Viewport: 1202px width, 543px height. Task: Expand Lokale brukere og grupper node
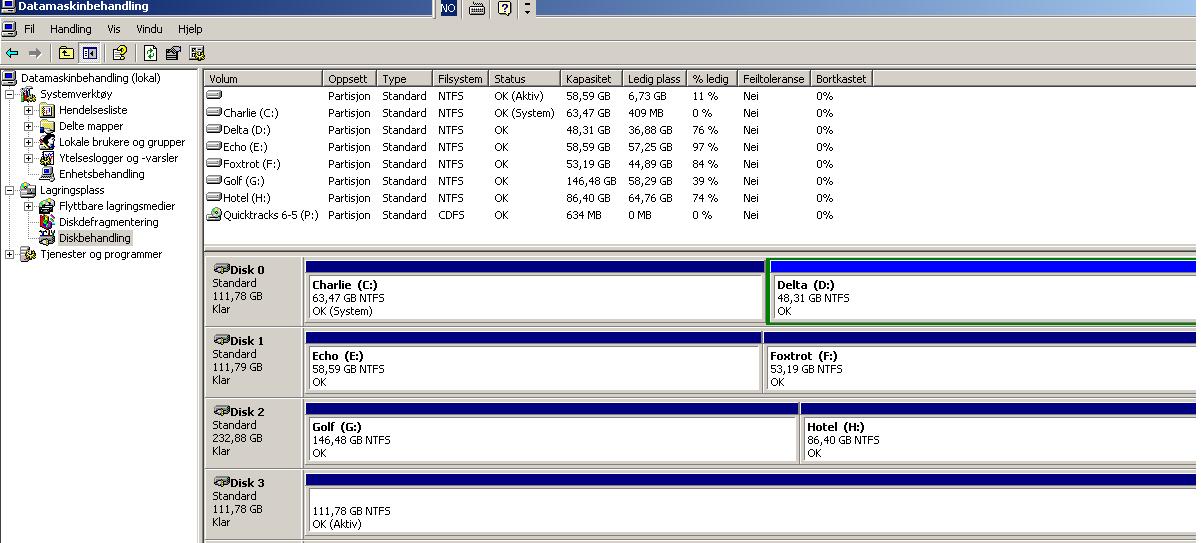tap(28, 142)
